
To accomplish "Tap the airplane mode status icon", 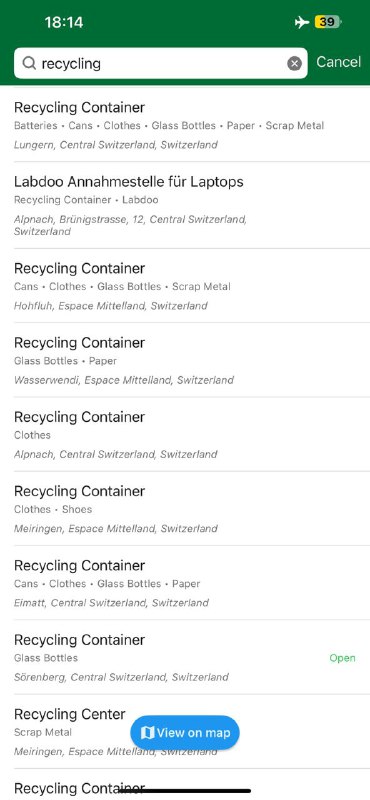I will click(x=302, y=22).
